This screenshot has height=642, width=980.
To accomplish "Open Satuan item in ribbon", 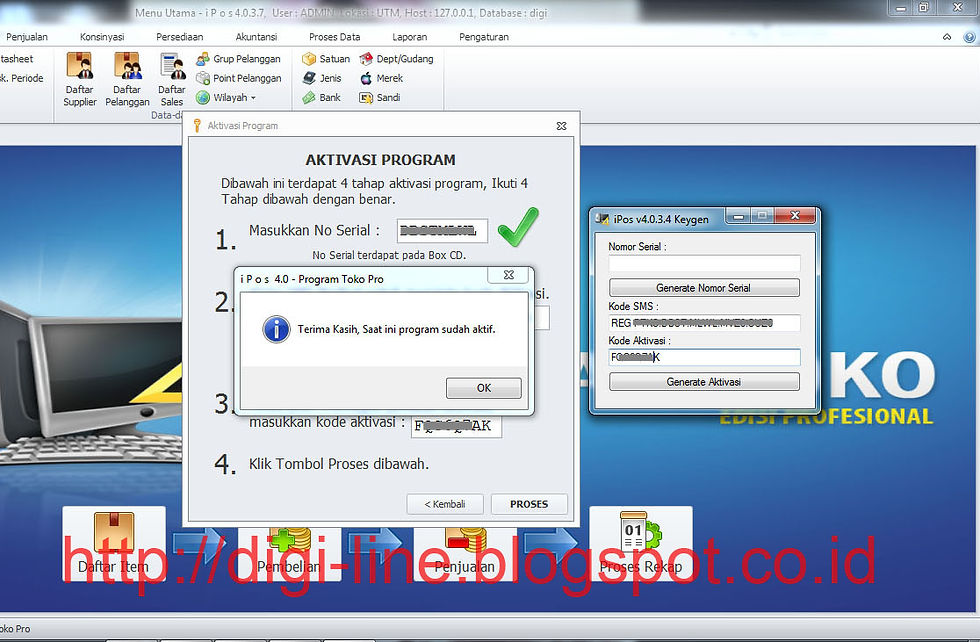I will pyautogui.click(x=326, y=59).
